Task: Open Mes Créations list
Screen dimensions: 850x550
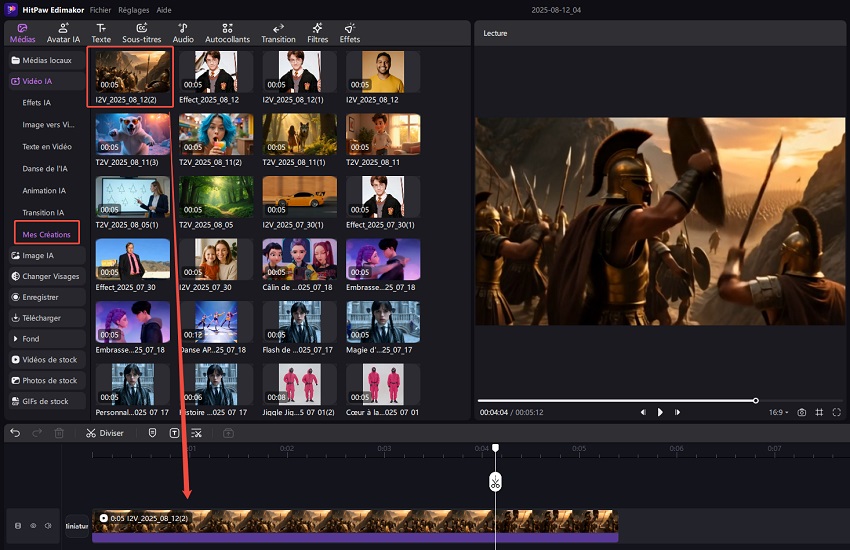Action: pos(47,234)
